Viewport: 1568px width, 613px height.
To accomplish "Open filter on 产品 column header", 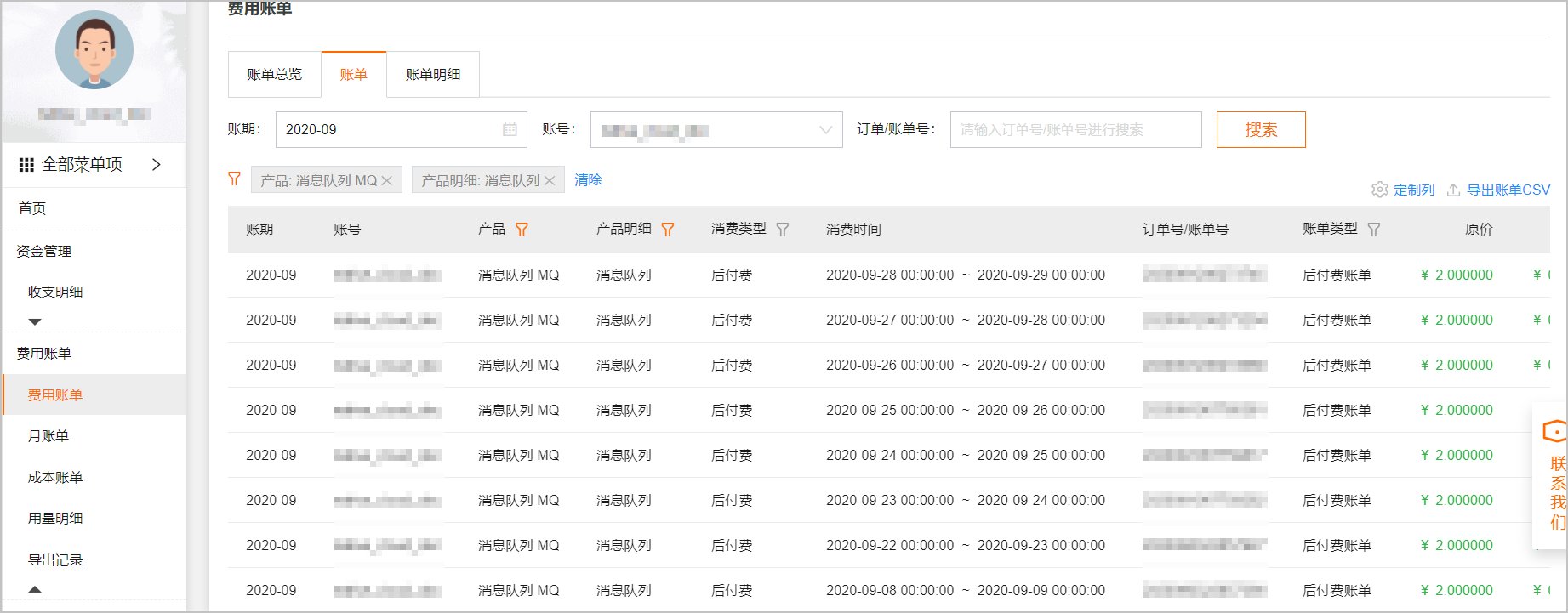I will tap(522, 230).
